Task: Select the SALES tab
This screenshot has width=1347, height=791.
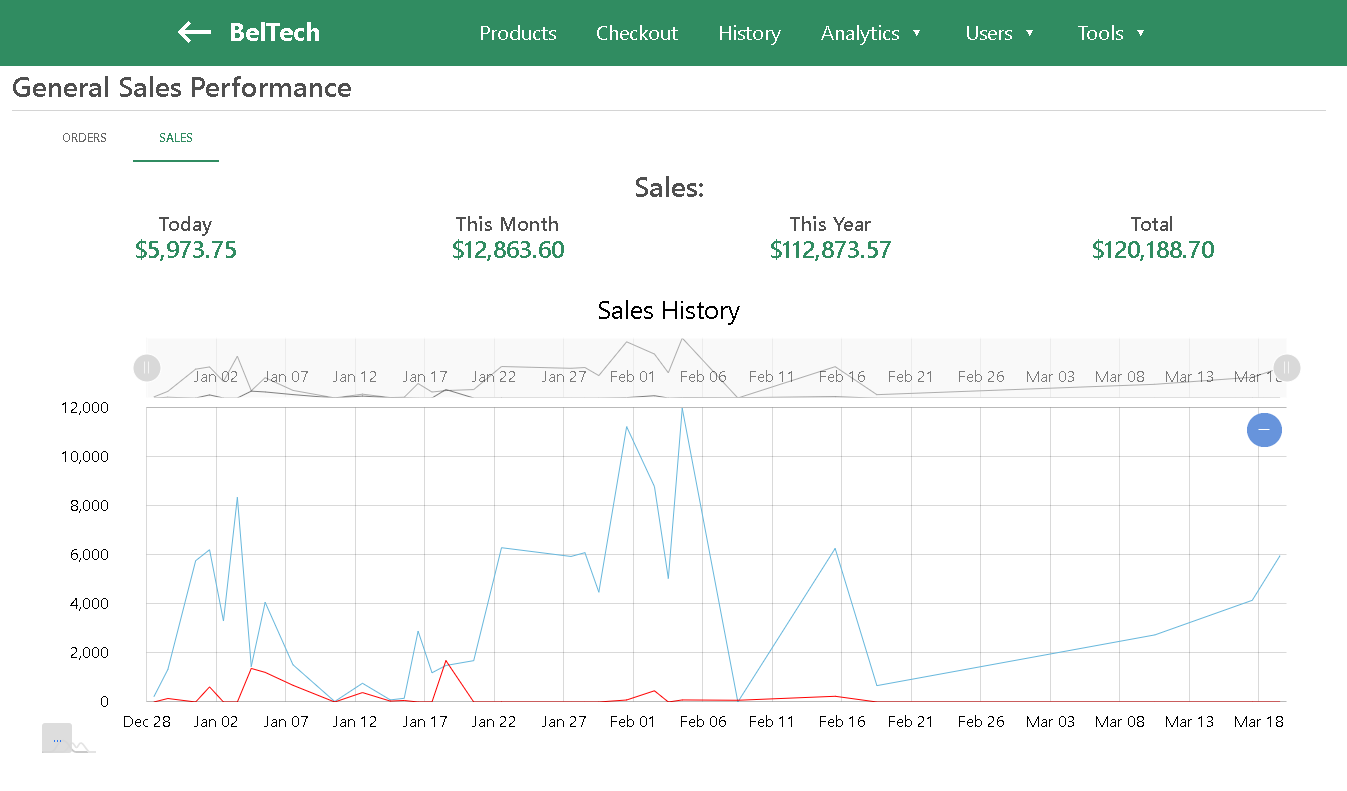Action: click(x=176, y=138)
